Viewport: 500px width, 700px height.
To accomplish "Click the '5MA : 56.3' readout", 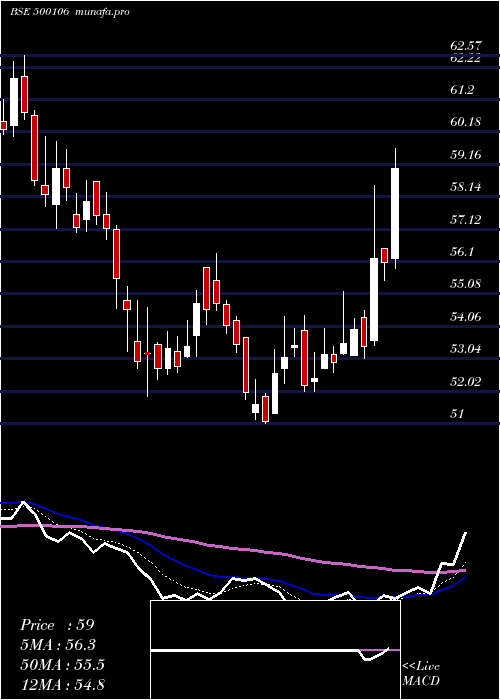I will [x=58, y=645].
